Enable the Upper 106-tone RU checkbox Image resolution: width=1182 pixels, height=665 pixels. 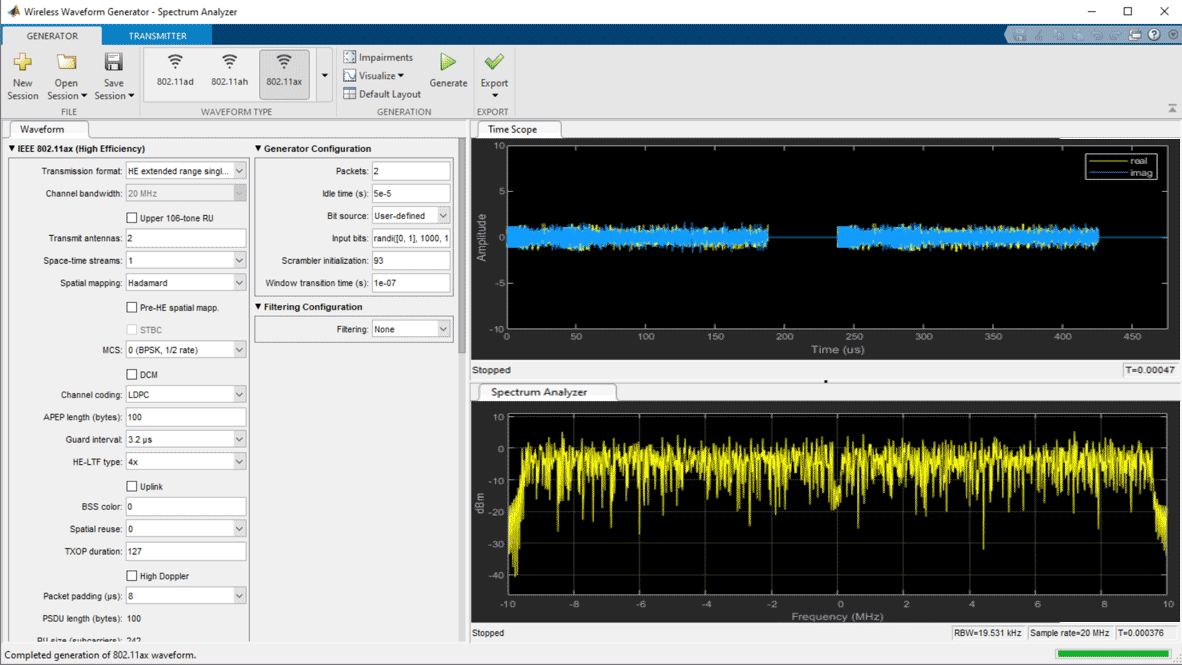click(x=132, y=218)
